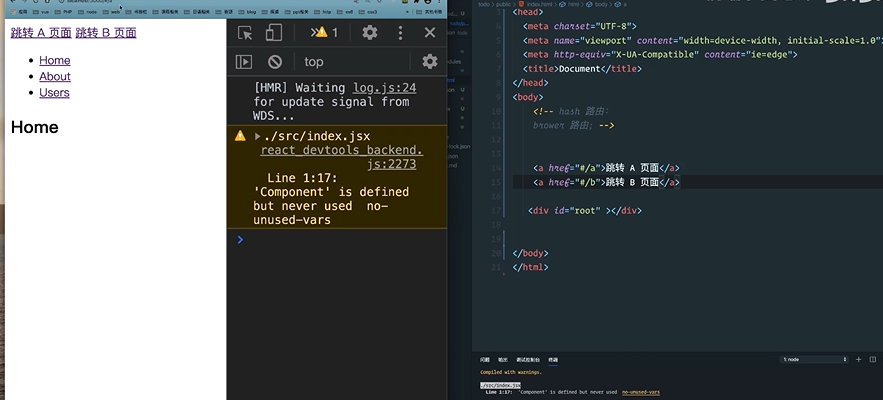Open the Home navigation link
883x400 pixels.
(55, 60)
